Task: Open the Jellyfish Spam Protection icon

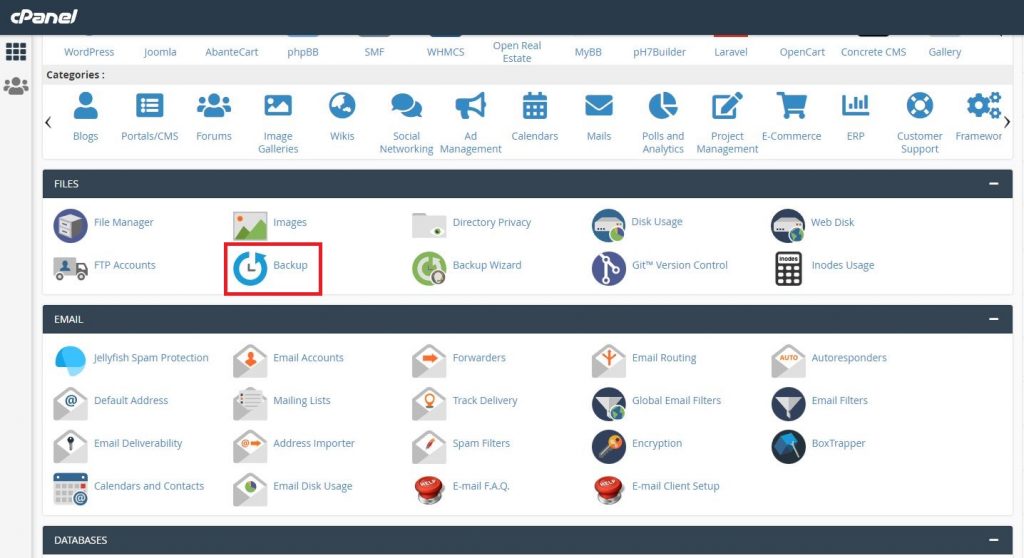Action: pyautogui.click(x=71, y=361)
